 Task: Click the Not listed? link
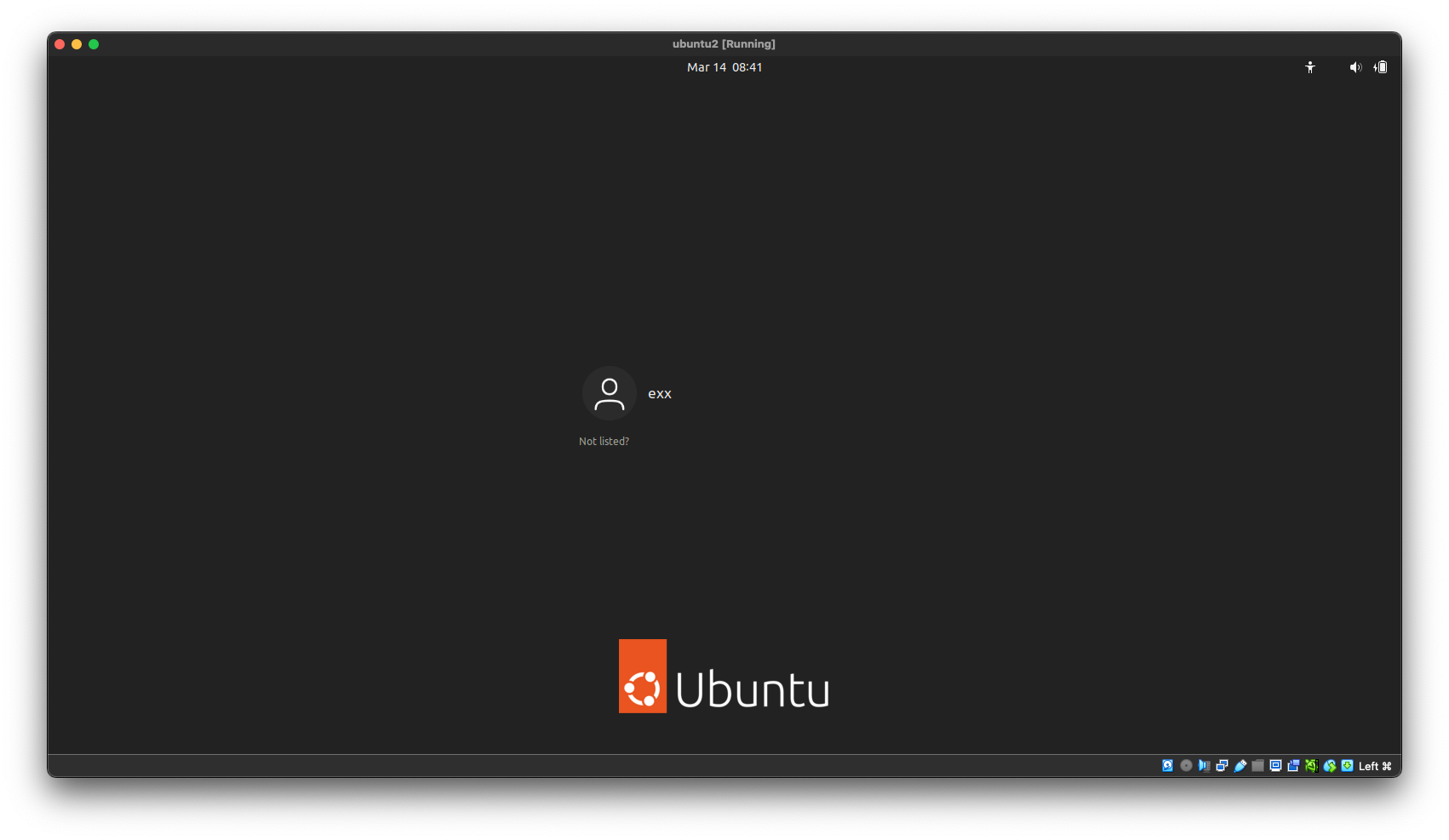pyautogui.click(x=604, y=441)
